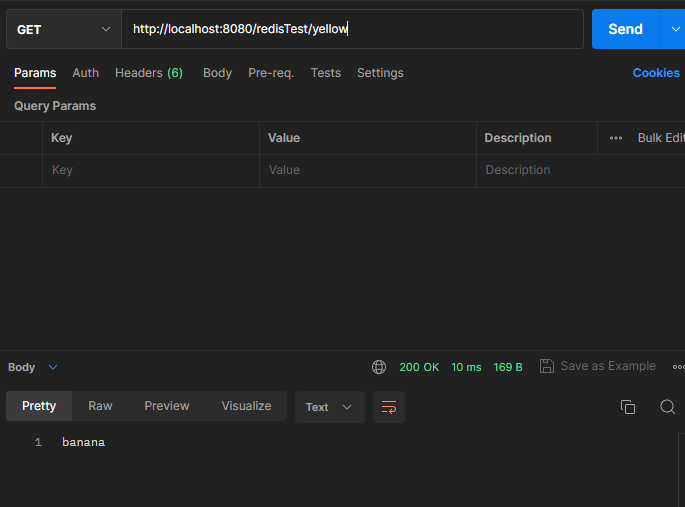
Task: Open the response options ellipsis menu
Action: 678,367
